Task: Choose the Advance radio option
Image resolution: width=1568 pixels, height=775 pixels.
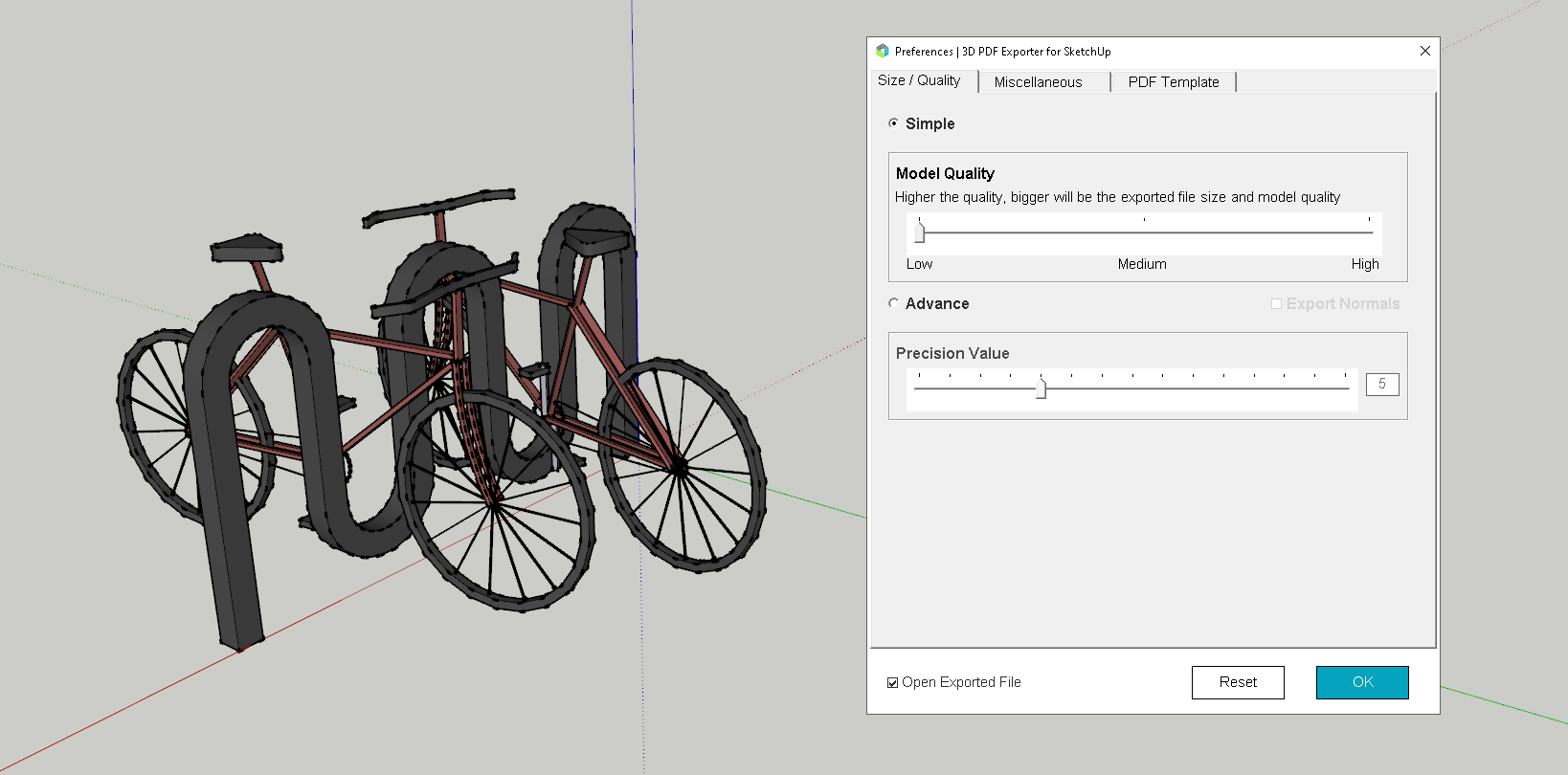Action: coord(894,303)
